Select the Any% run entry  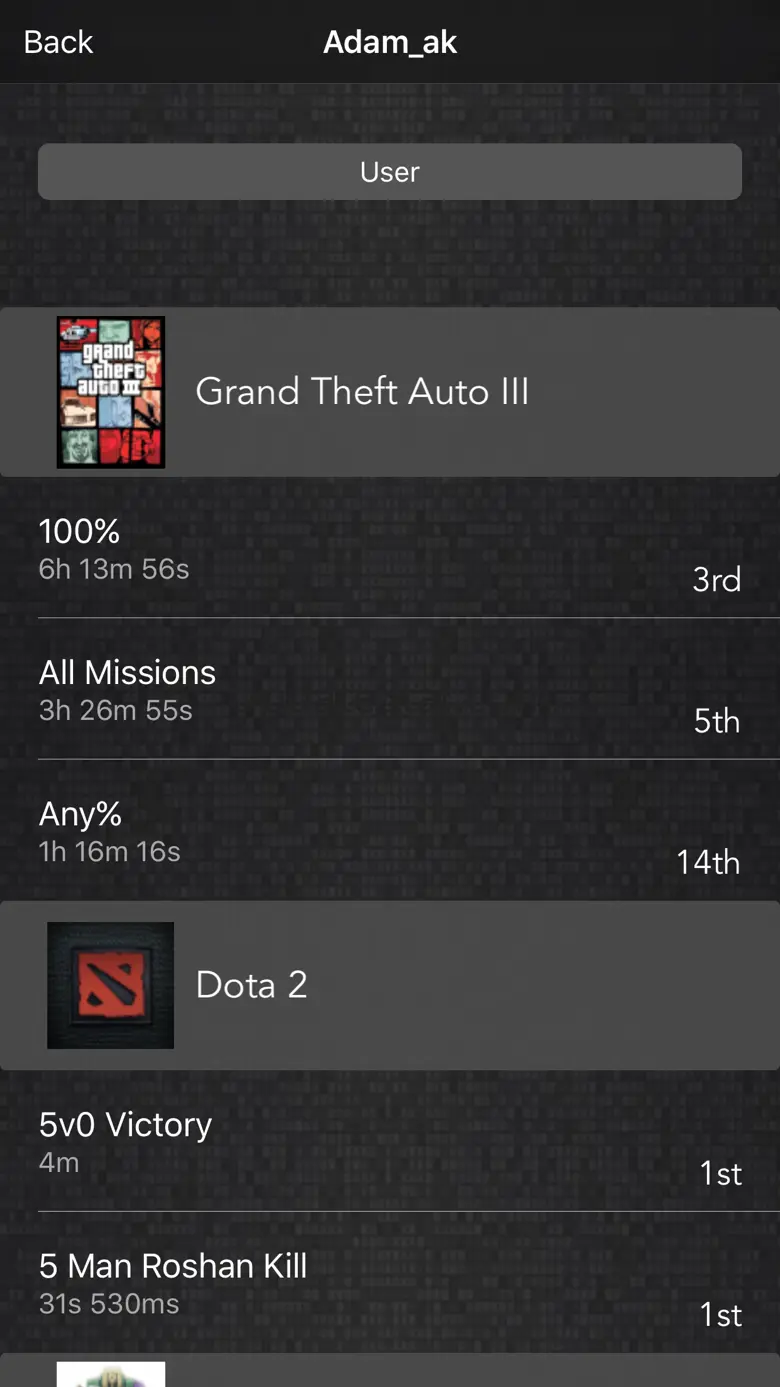[390, 831]
